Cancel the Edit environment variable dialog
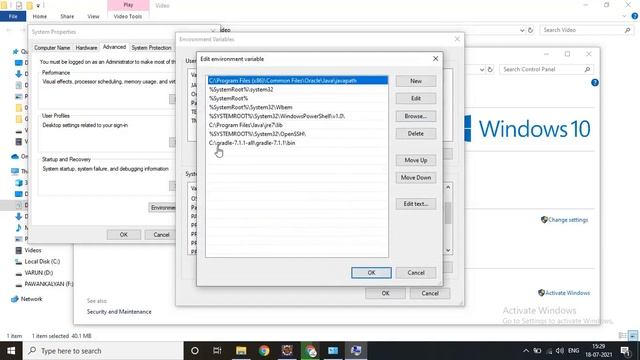The image size is (640, 360). (x=416, y=273)
